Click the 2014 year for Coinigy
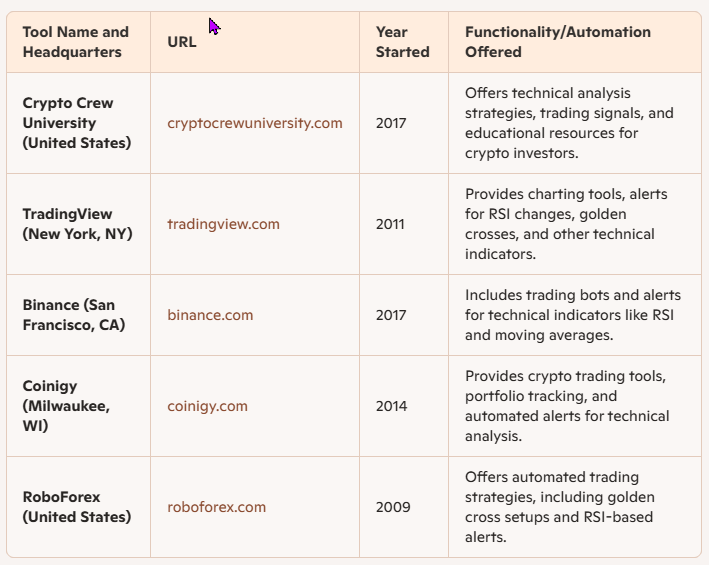 pyautogui.click(x=391, y=406)
